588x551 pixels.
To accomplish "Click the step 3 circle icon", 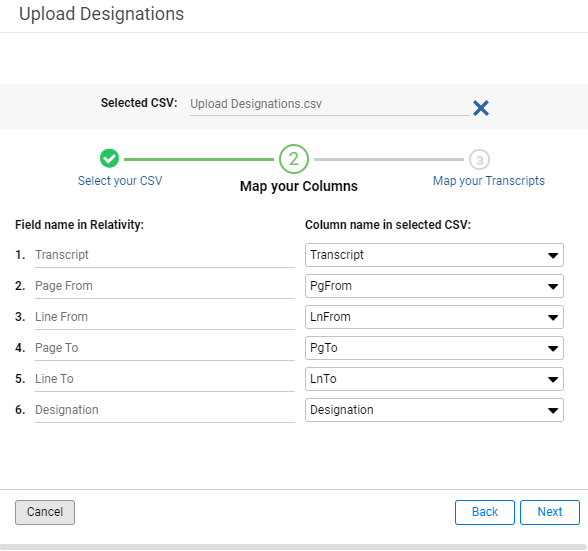I will point(479,160).
